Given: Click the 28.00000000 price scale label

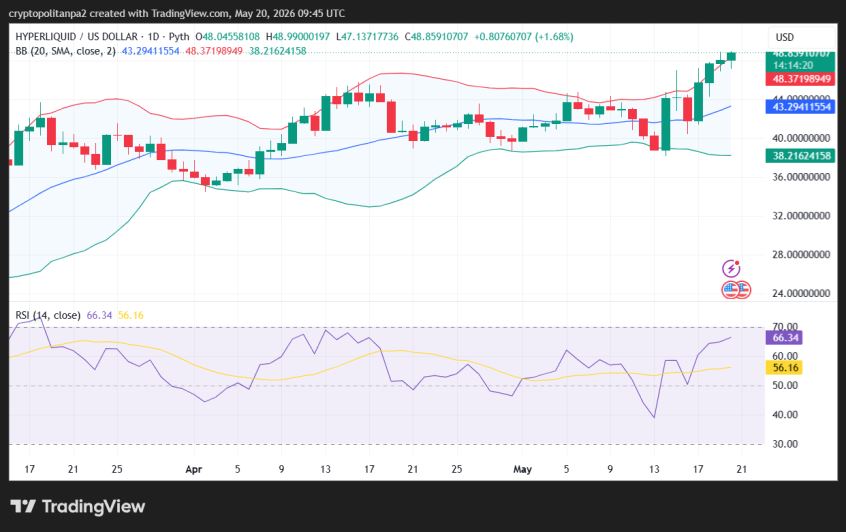Looking at the screenshot, I should [801, 255].
